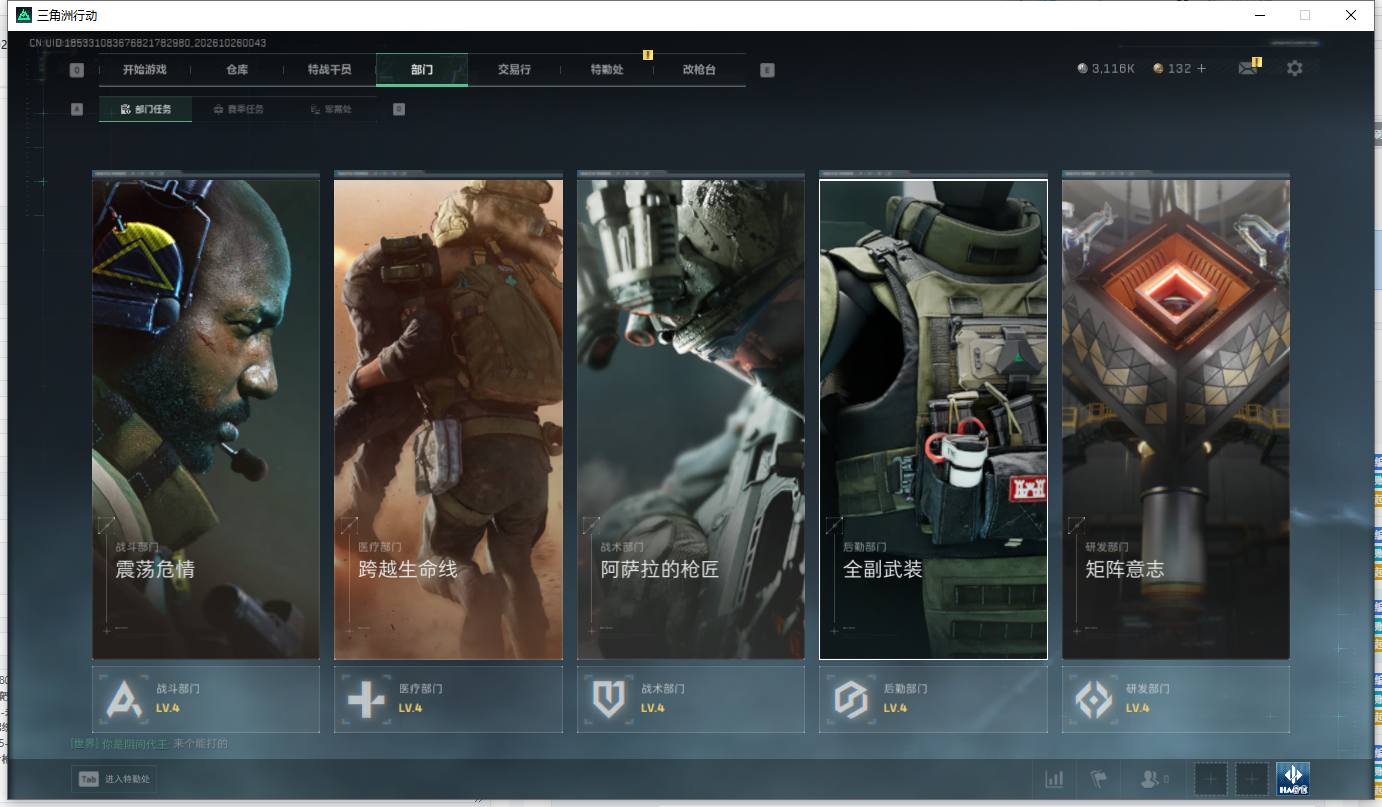The image size is (1382, 807).
Task: Open the 跨越生命线 mission card
Action: 448,418
